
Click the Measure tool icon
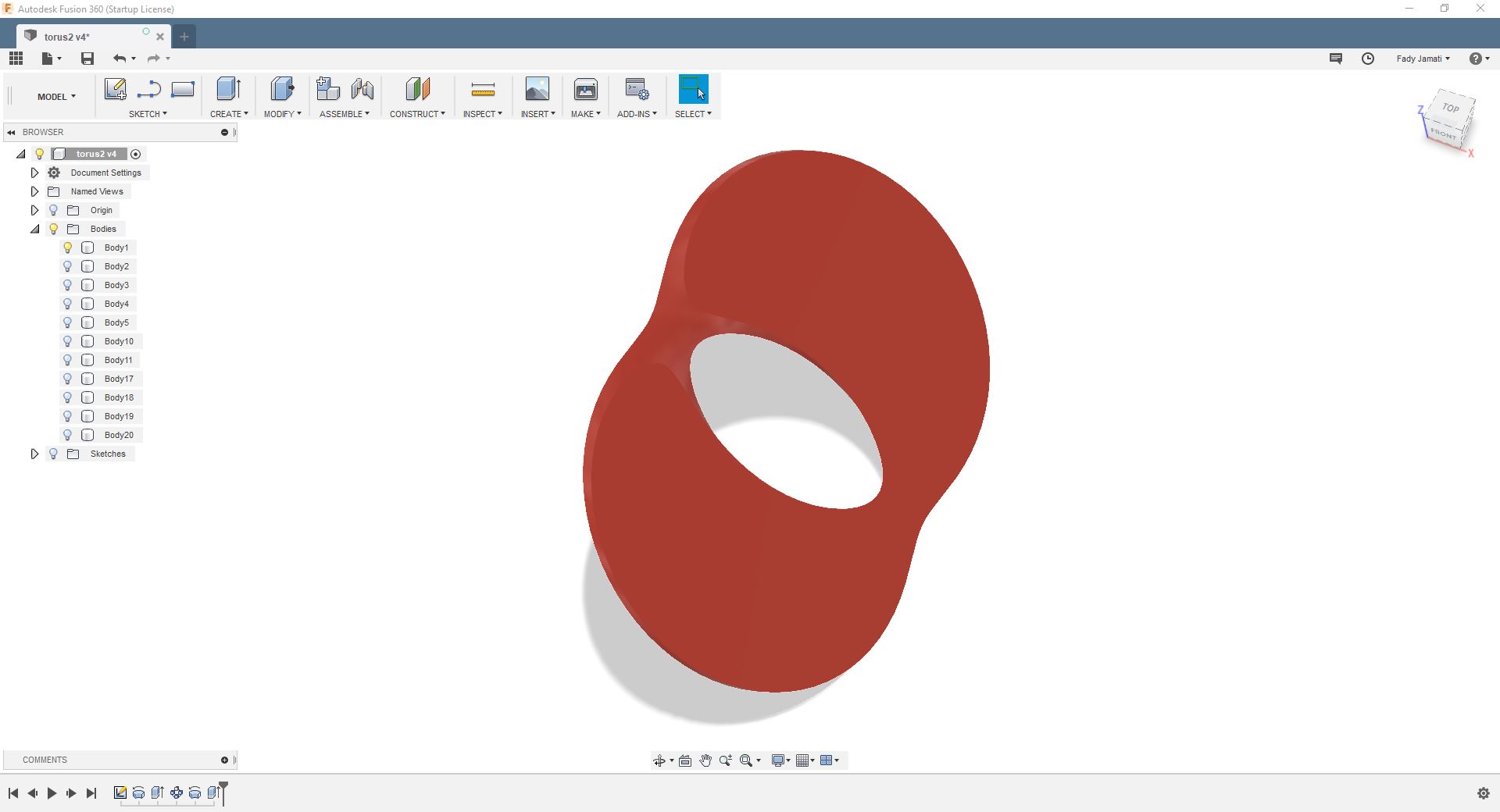coord(483,90)
